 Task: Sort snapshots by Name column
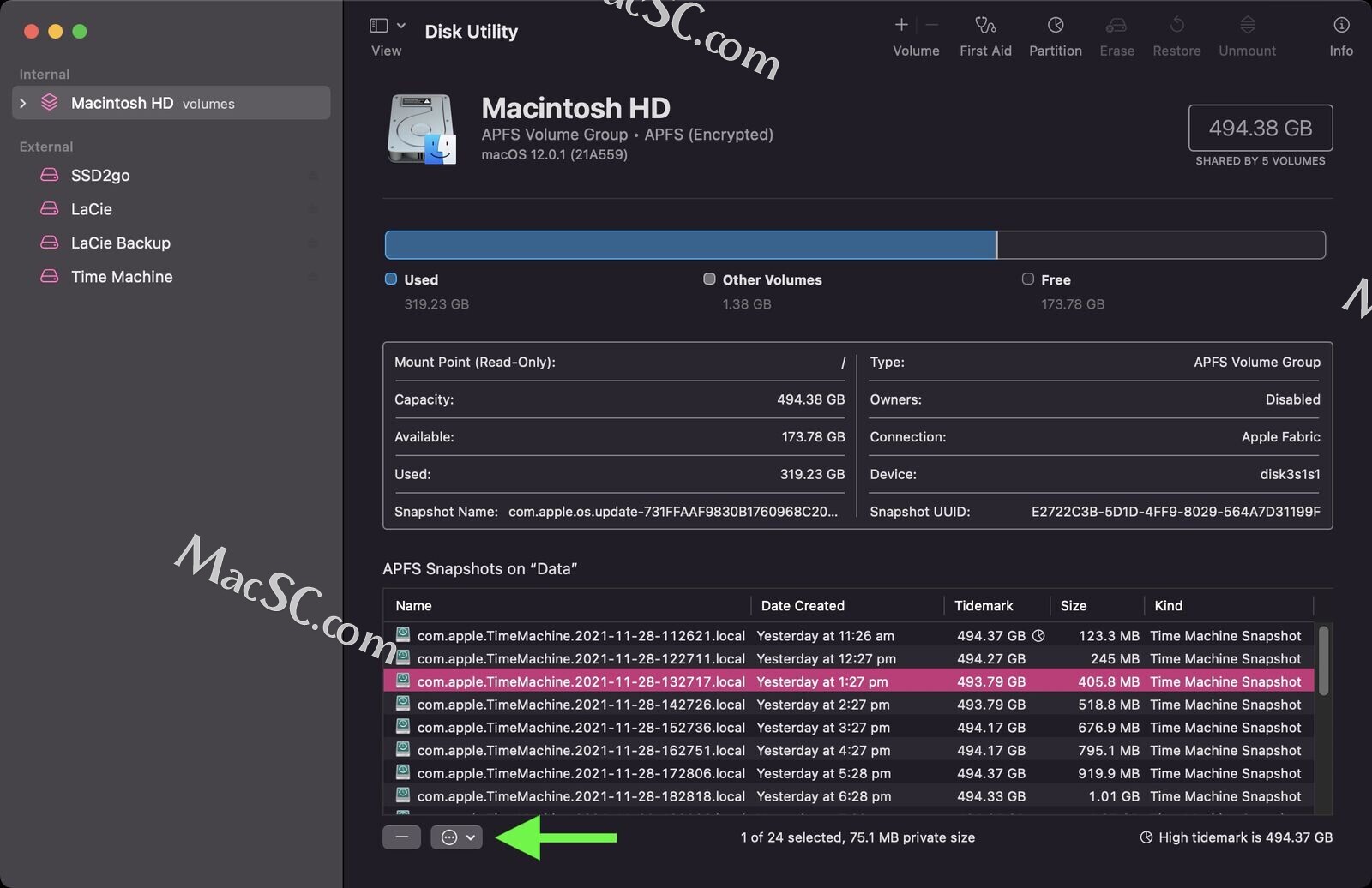click(x=567, y=605)
